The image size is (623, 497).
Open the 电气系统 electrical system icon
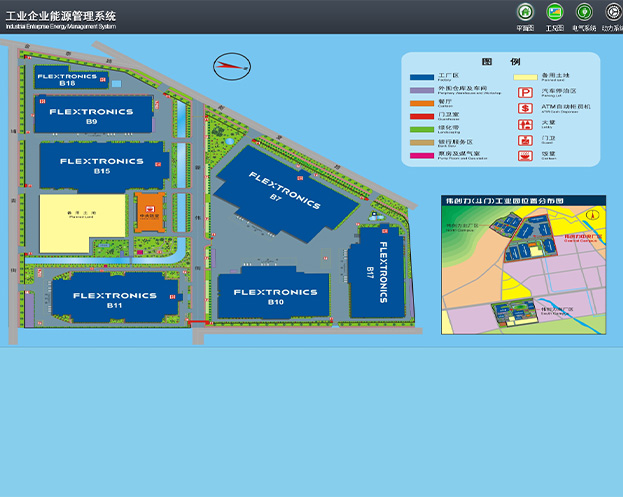[x=584, y=12]
